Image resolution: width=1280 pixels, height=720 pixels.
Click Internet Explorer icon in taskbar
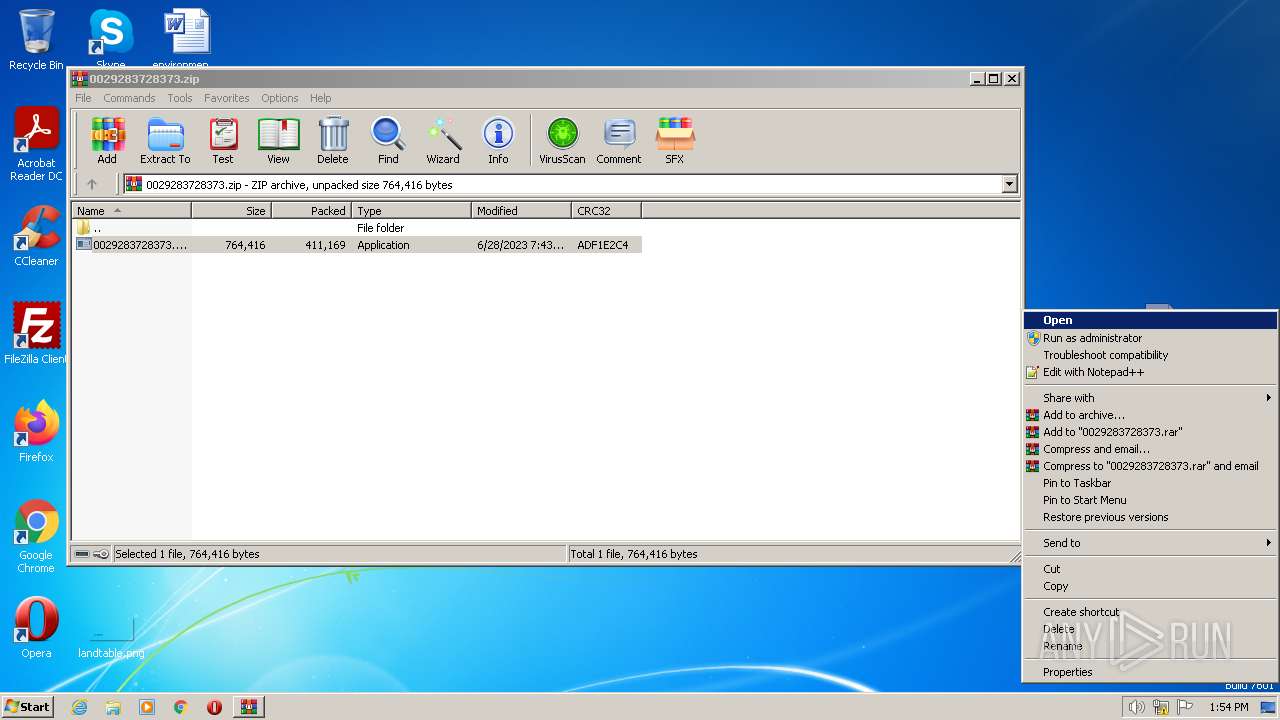[79, 707]
